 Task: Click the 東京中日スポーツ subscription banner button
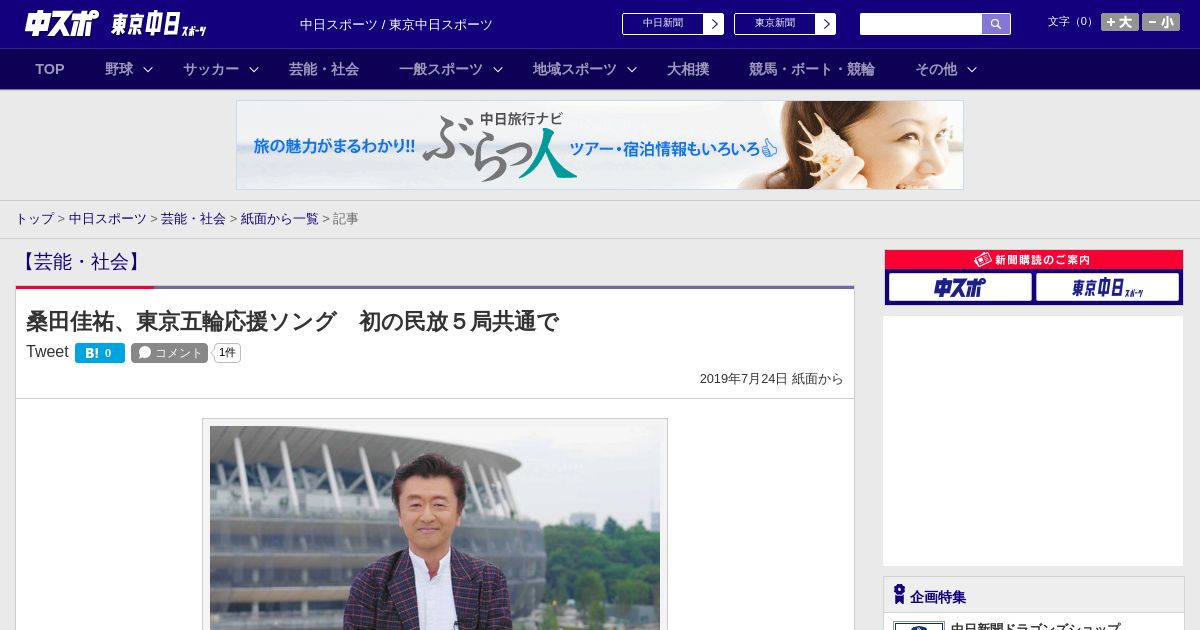[x=1107, y=288]
